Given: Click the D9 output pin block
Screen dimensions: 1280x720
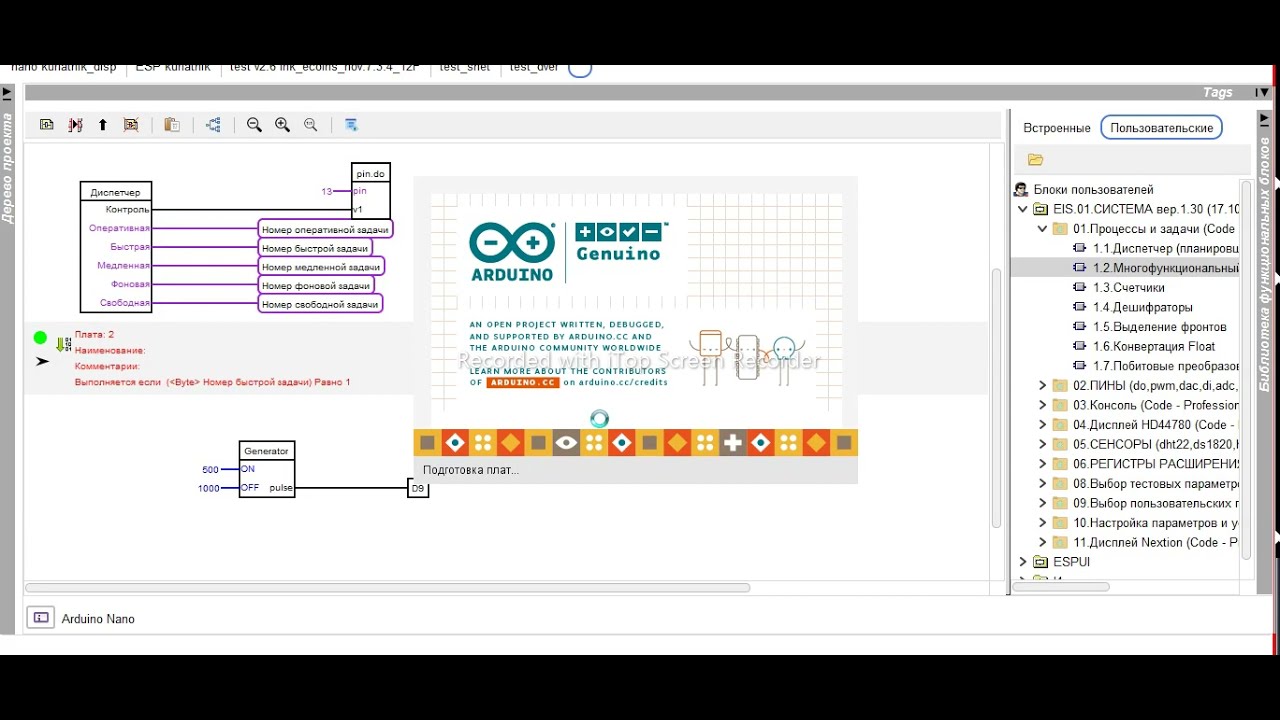Looking at the screenshot, I should (x=418, y=489).
